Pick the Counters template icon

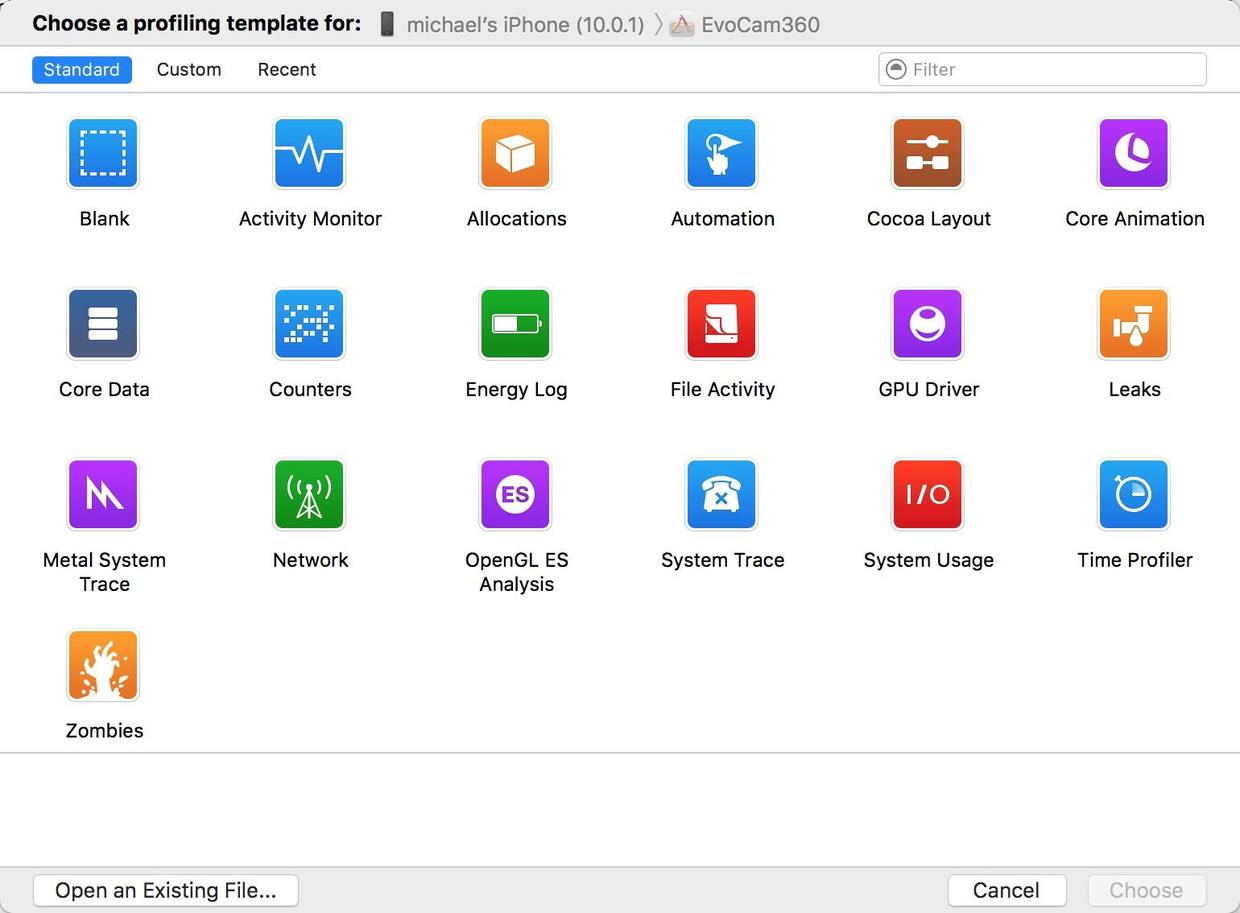point(309,324)
